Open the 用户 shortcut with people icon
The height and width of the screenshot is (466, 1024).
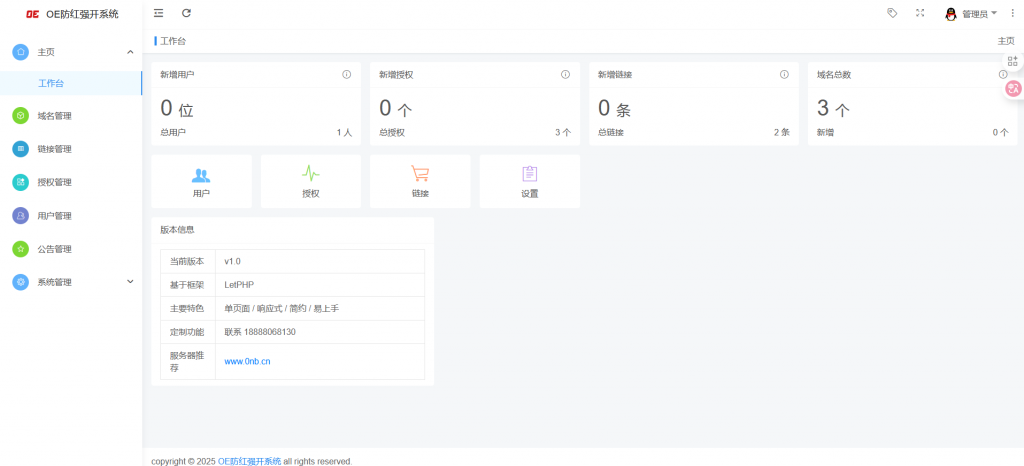click(x=201, y=181)
